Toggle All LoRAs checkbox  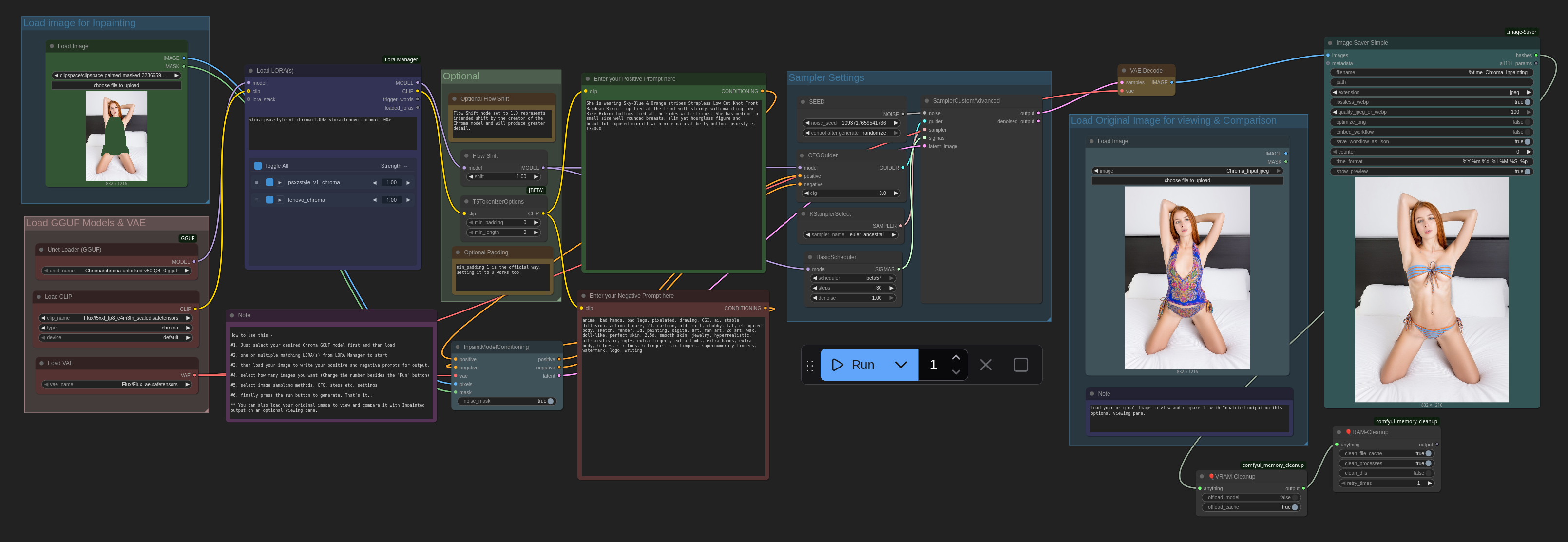coord(257,166)
